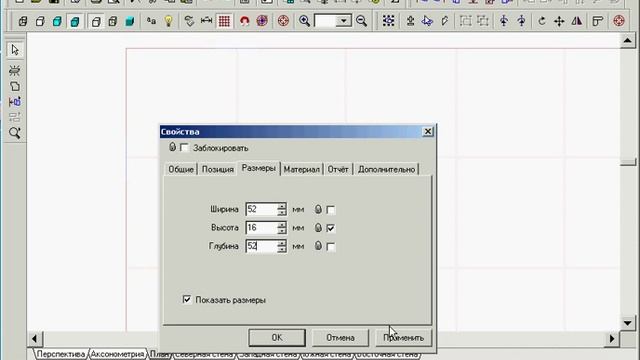Image resolution: width=640 pixels, height=360 pixels.
Task: Click into the Высота value field
Action: tap(262, 228)
